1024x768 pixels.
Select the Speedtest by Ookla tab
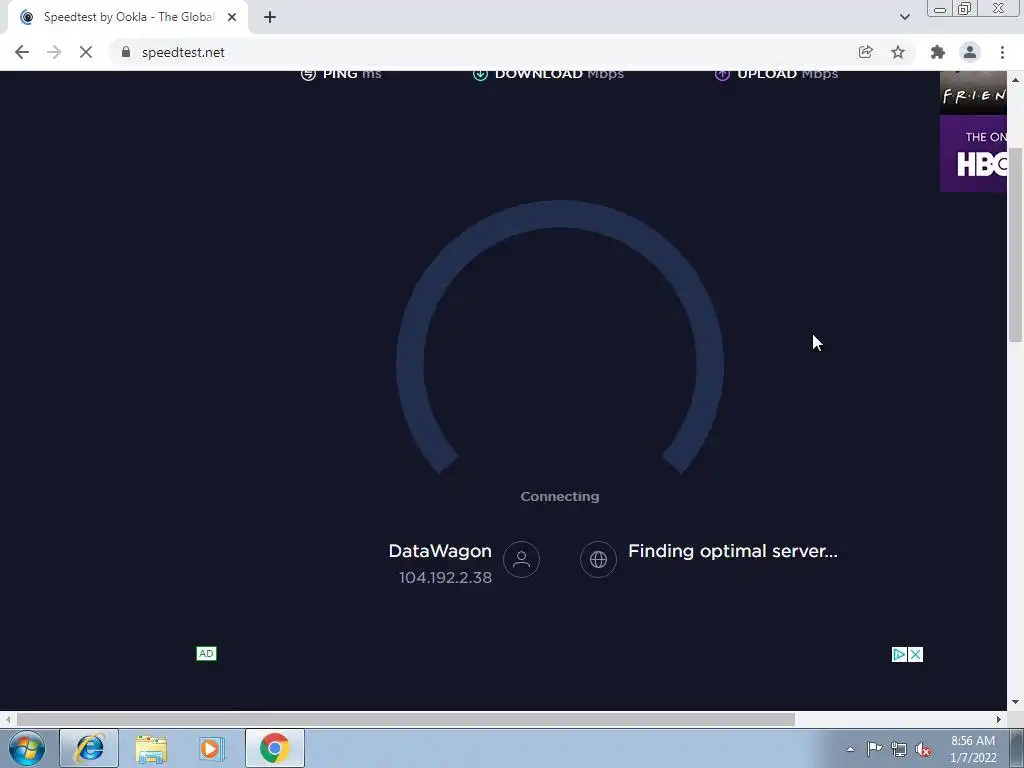tap(127, 18)
